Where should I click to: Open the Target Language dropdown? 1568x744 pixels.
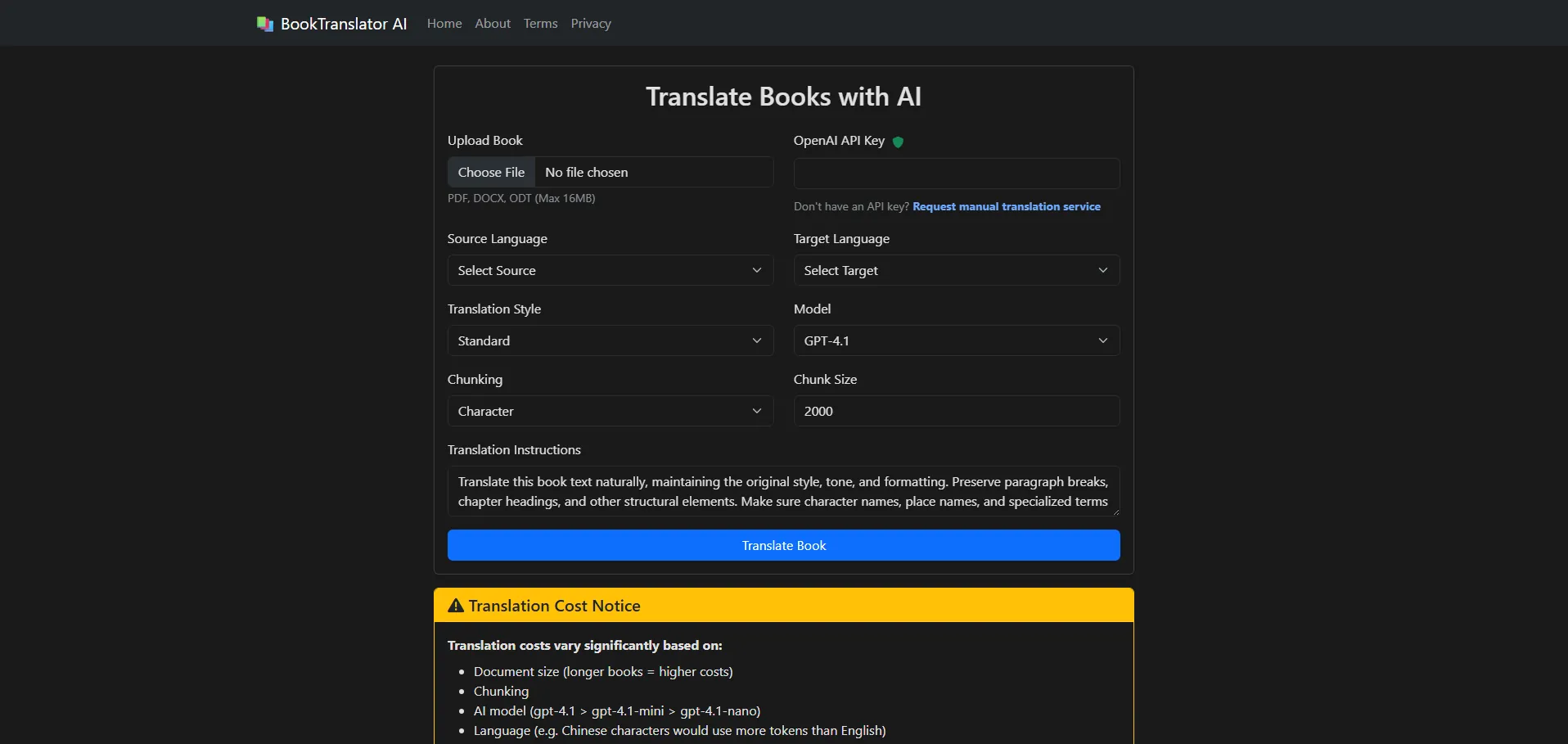click(956, 270)
